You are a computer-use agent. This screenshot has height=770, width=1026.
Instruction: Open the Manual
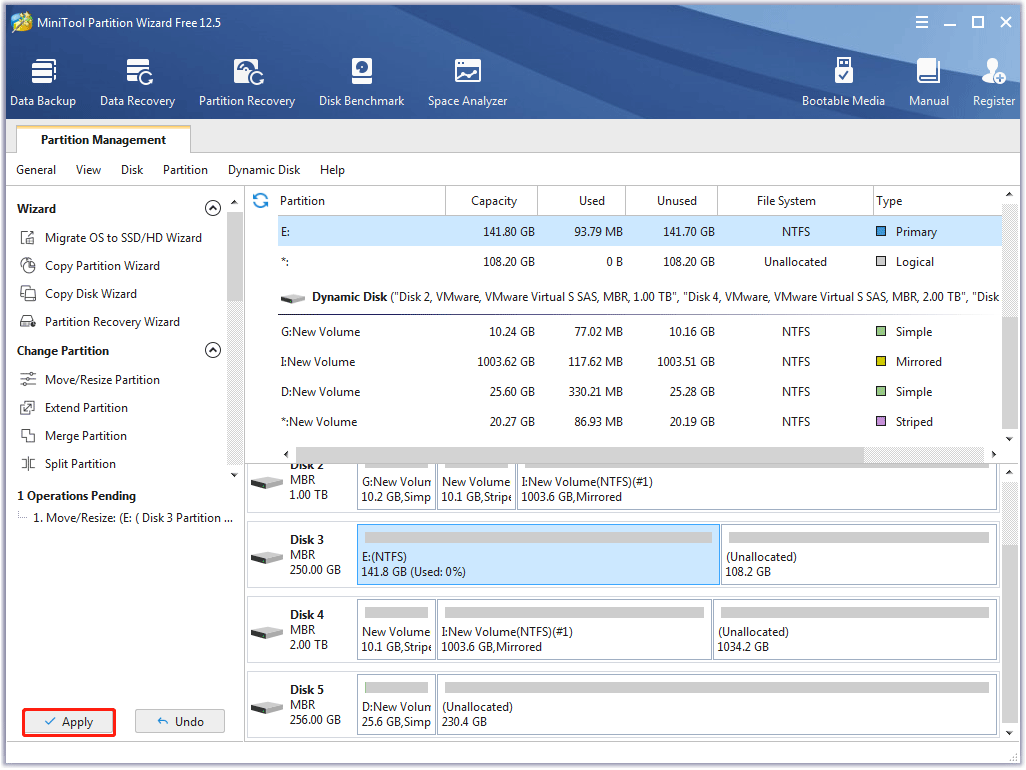(x=929, y=82)
